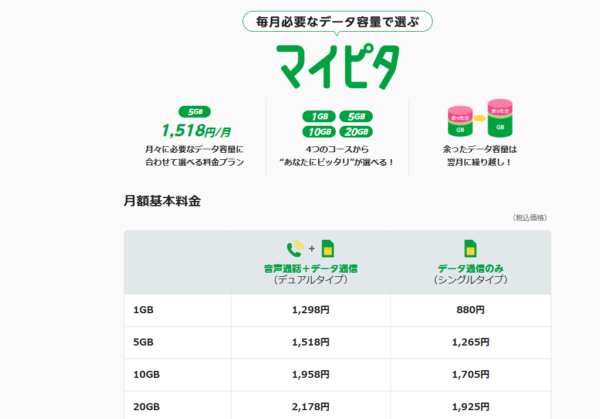This screenshot has width=600, height=419.
Task: Click the text 余ったデータ容量は
Action: click(480, 149)
